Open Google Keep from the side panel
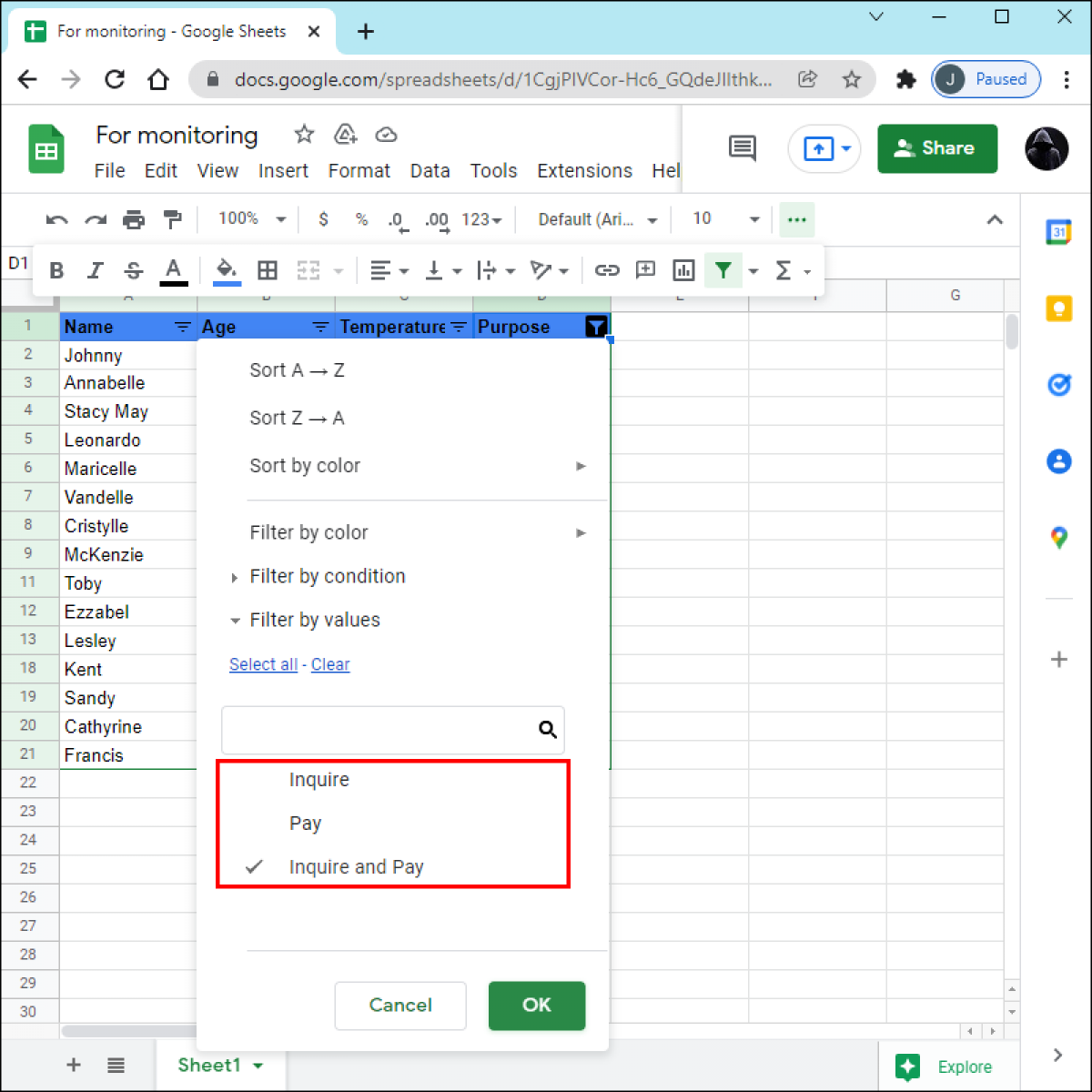This screenshot has width=1092, height=1092. (1058, 308)
